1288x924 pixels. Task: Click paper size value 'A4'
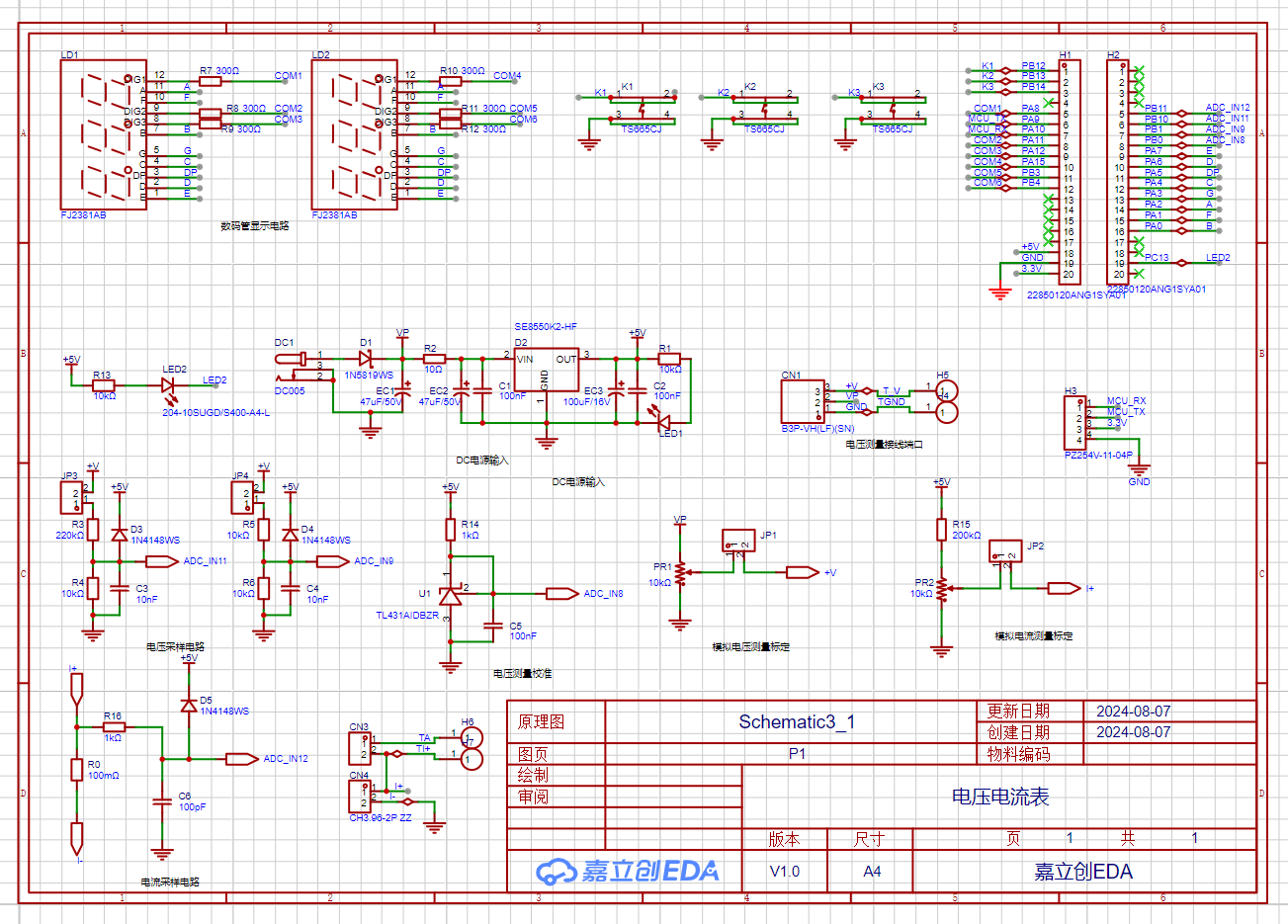click(x=872, y=872)
